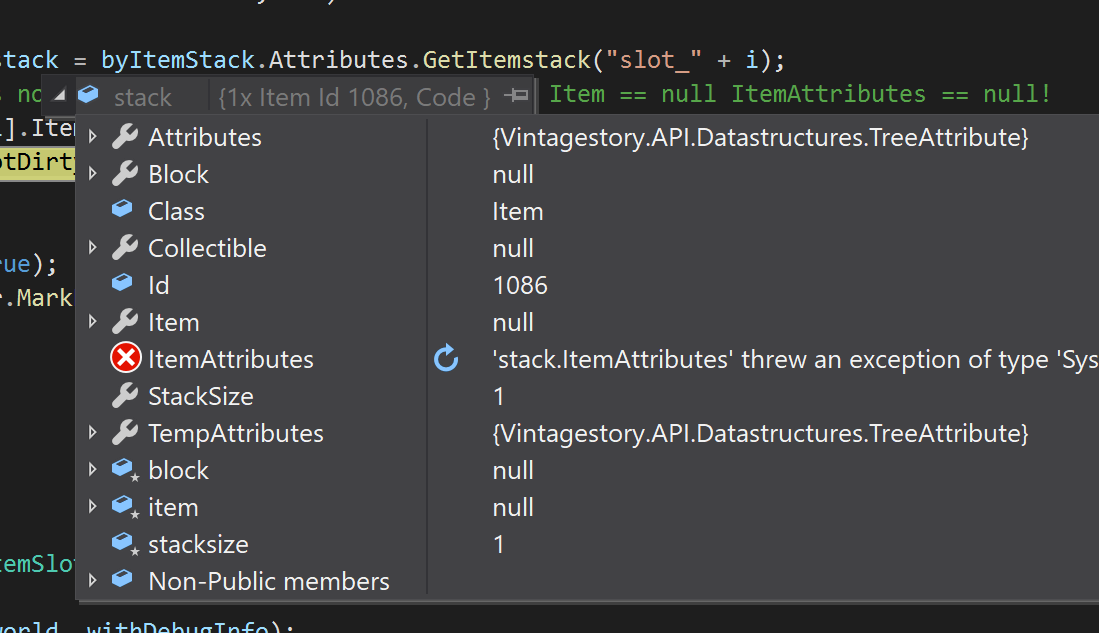Click the TreeAttribute value of Attributes
The width and height of the screenshot is (1099, 633).
point(760,137)
